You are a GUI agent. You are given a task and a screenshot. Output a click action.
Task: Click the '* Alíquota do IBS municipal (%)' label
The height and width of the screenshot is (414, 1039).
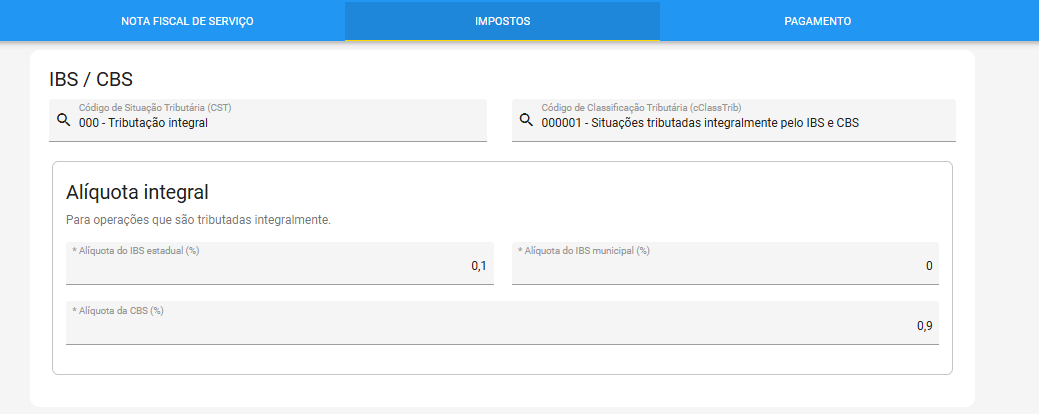[583, 250]
